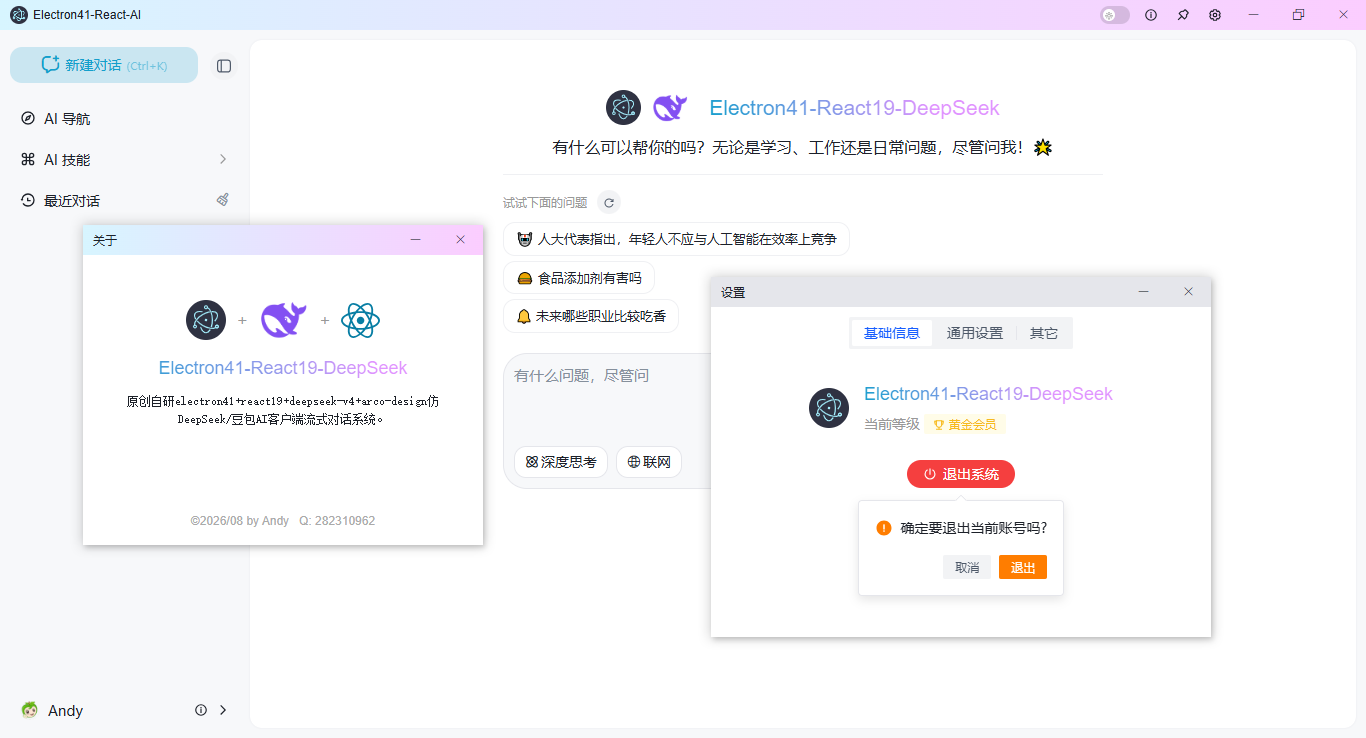Minimize the 关于 window

coord(416,240)
